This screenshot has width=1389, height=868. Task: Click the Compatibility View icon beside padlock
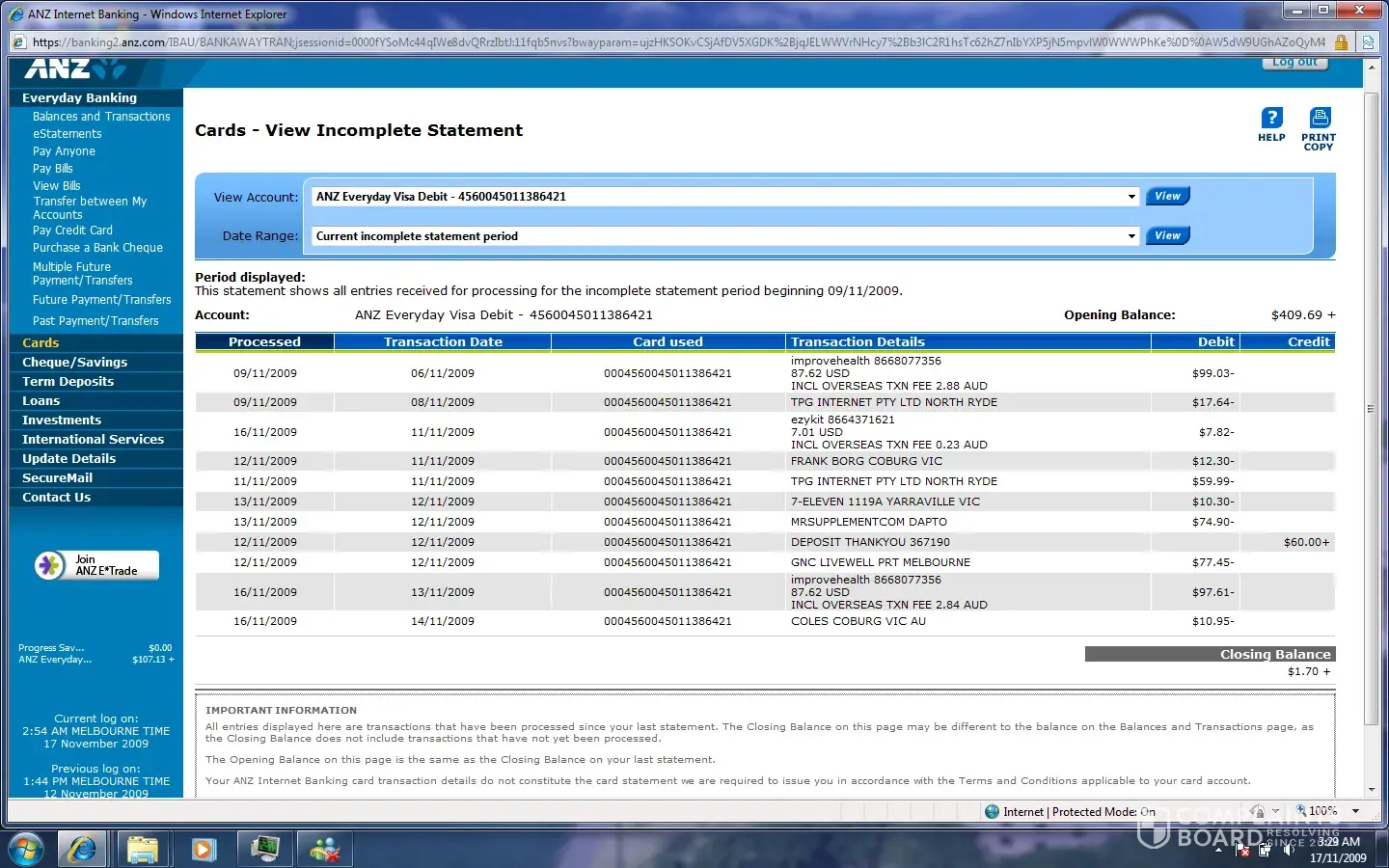click(x=1368, y=42)
